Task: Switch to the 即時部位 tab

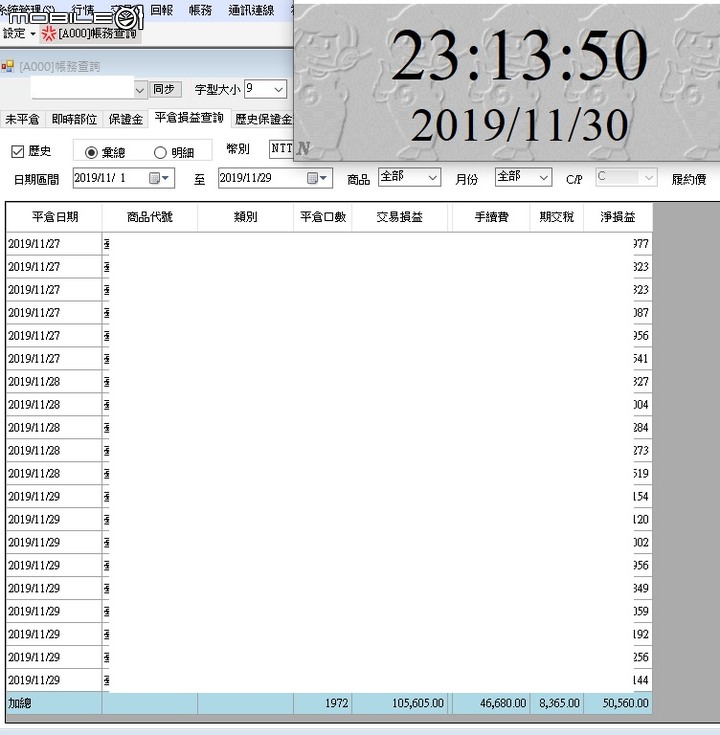Action: [x=75, y=120]
